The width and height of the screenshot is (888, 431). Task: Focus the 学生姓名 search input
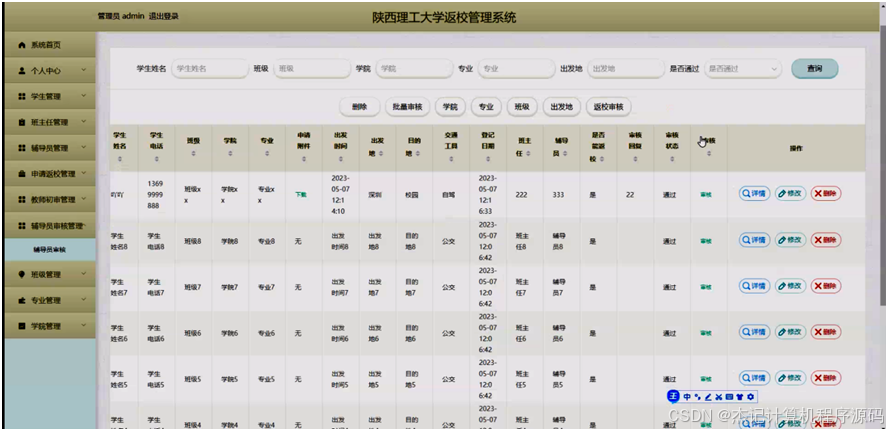(x=210, y=69)
